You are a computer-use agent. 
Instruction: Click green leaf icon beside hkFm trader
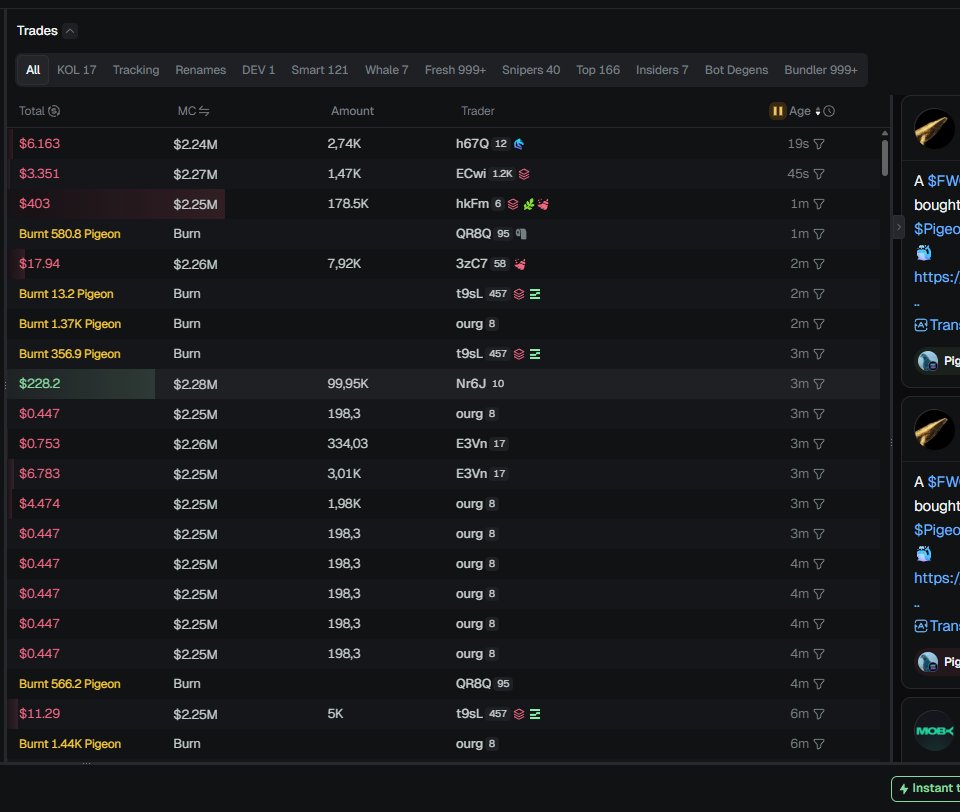tap(528, 204)
